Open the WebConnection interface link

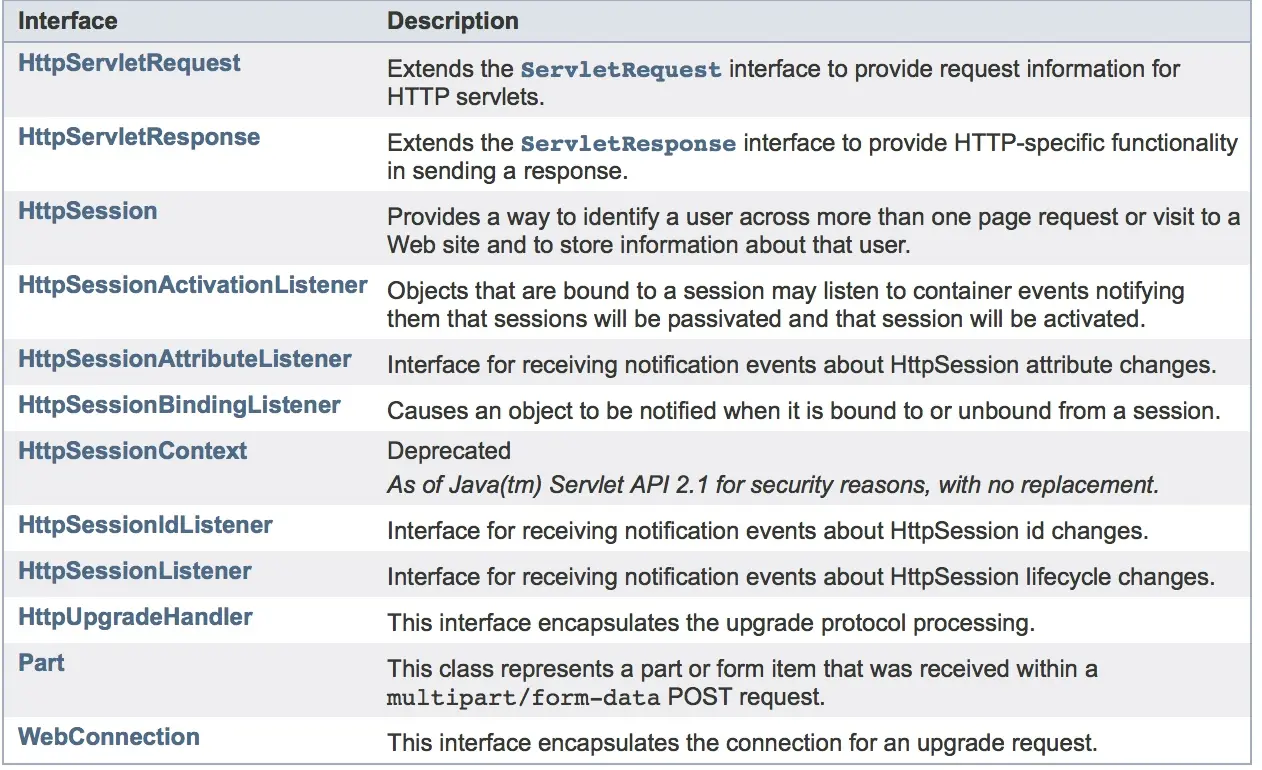[x=109, y=737]
